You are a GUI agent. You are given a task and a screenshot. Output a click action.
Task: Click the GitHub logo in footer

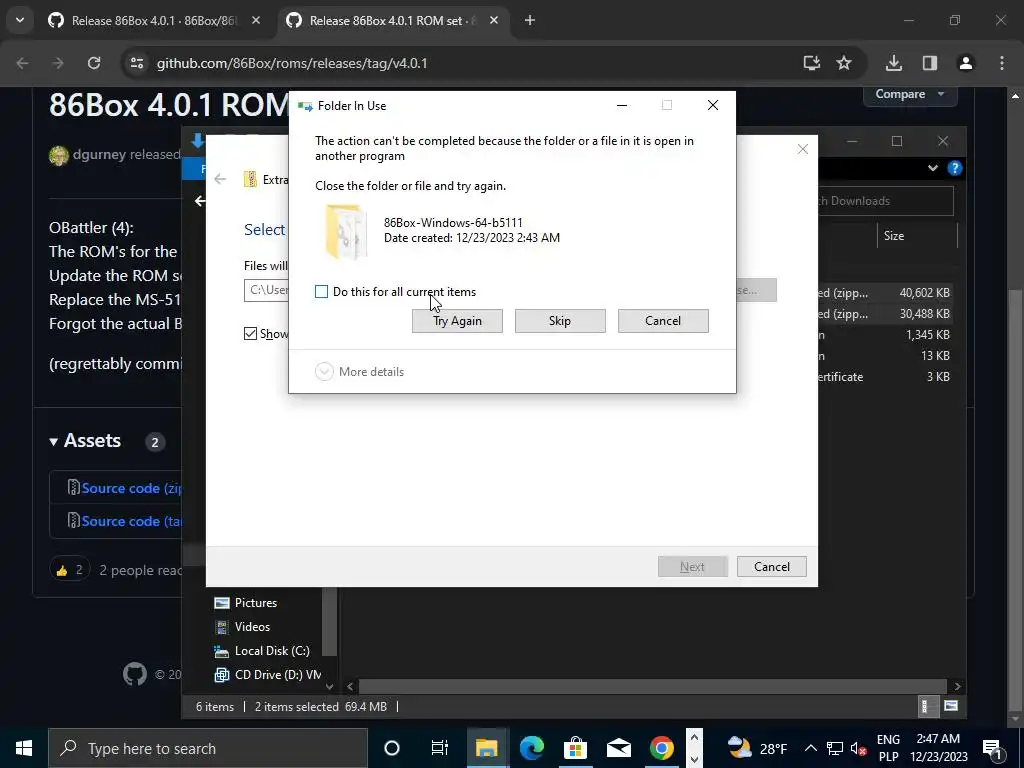135,674
